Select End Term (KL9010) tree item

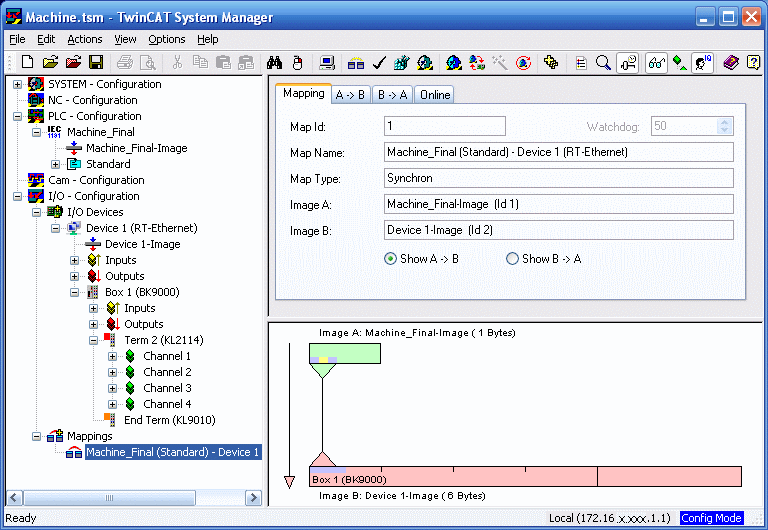pos(169,420)
